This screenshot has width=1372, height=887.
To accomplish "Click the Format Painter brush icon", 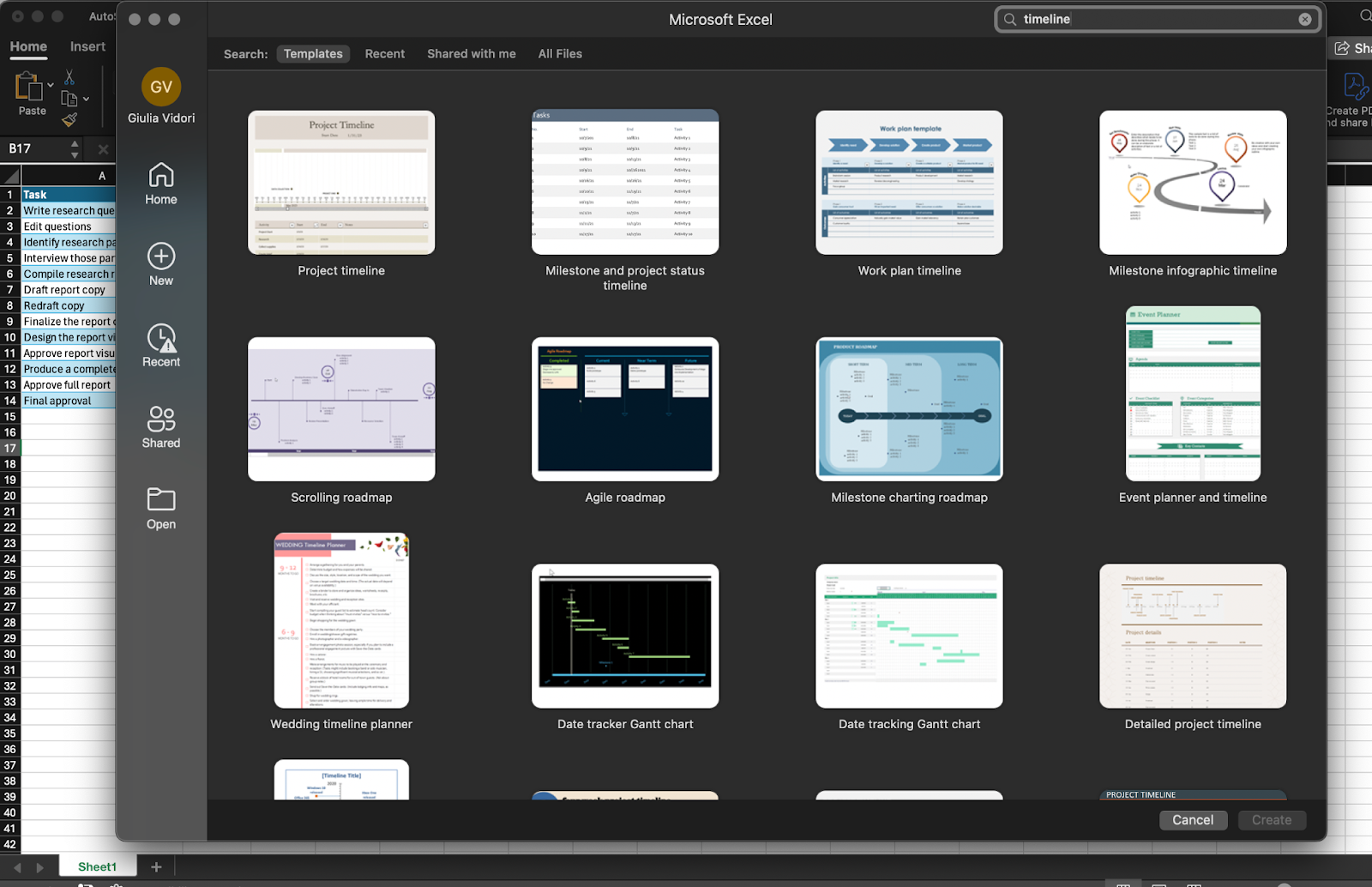I will [69, 119].
